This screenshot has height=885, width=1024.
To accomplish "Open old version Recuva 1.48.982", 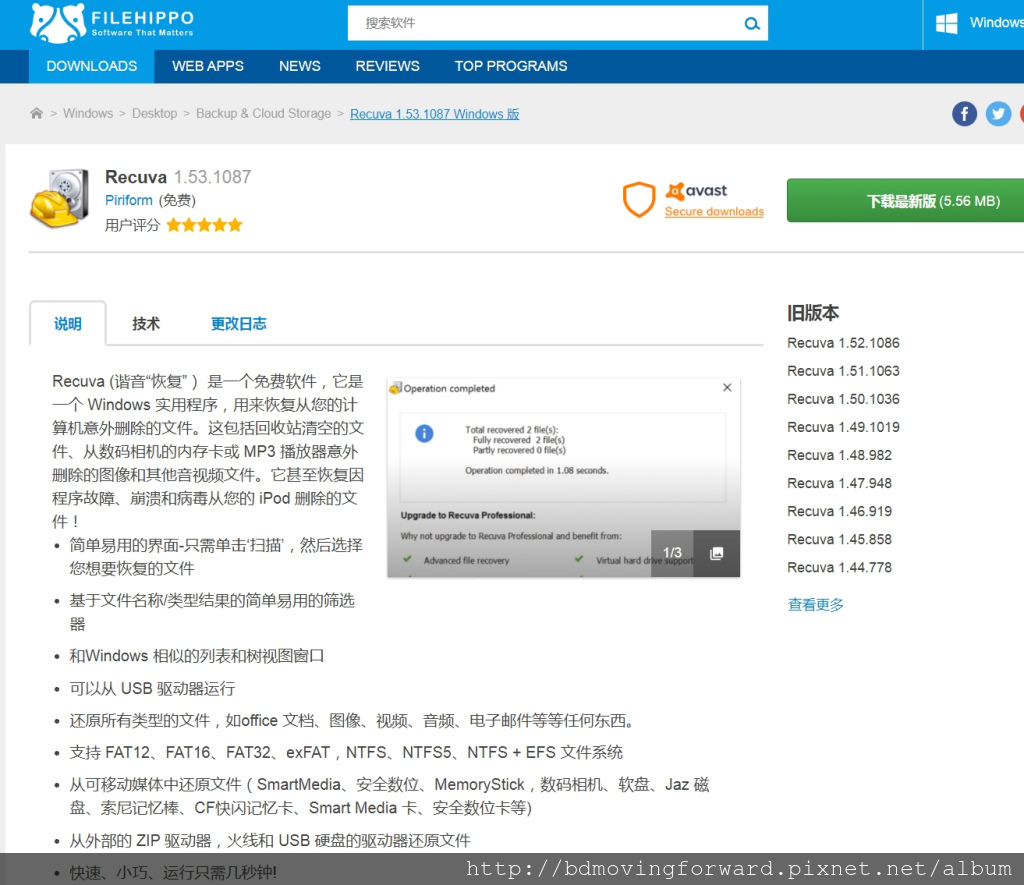I will pos(839,455).
